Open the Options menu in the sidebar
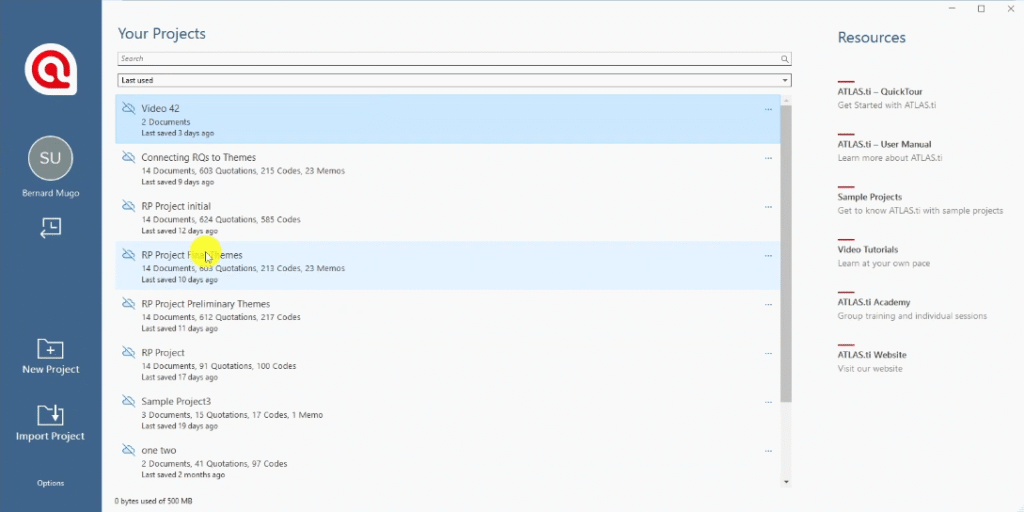The width and height of the screenshot is (1024, 512). tap(50, 483)
